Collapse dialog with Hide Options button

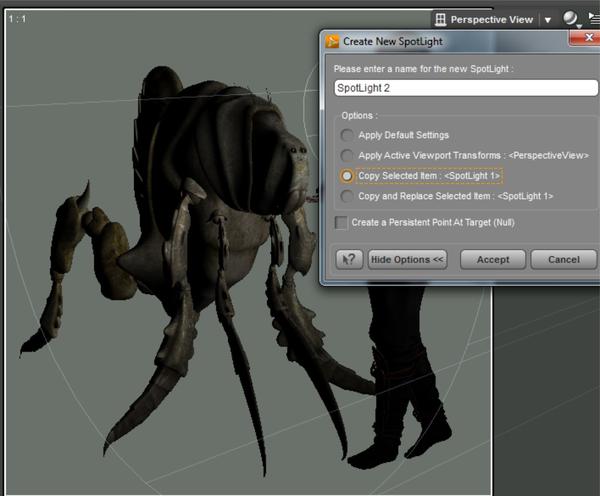pos(408,259)
